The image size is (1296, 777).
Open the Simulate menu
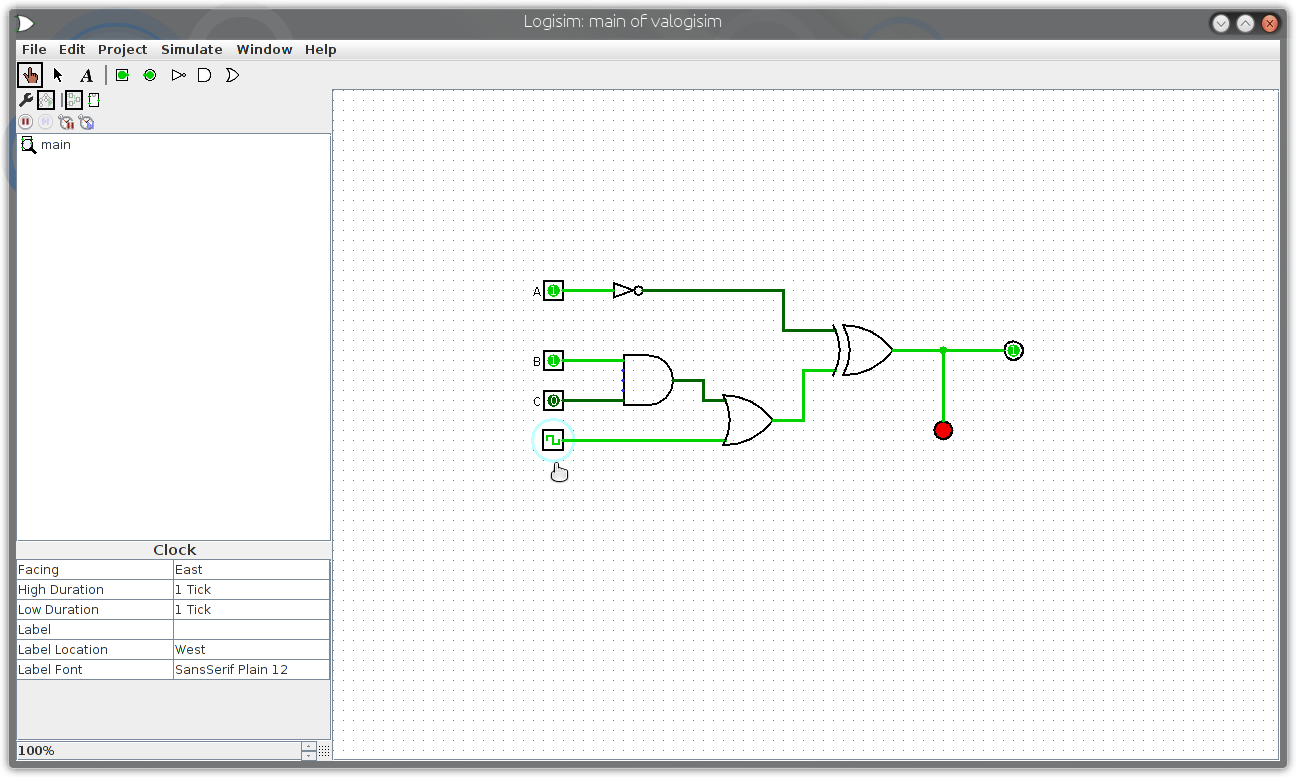pyautogui.click(x=192, y=49)
